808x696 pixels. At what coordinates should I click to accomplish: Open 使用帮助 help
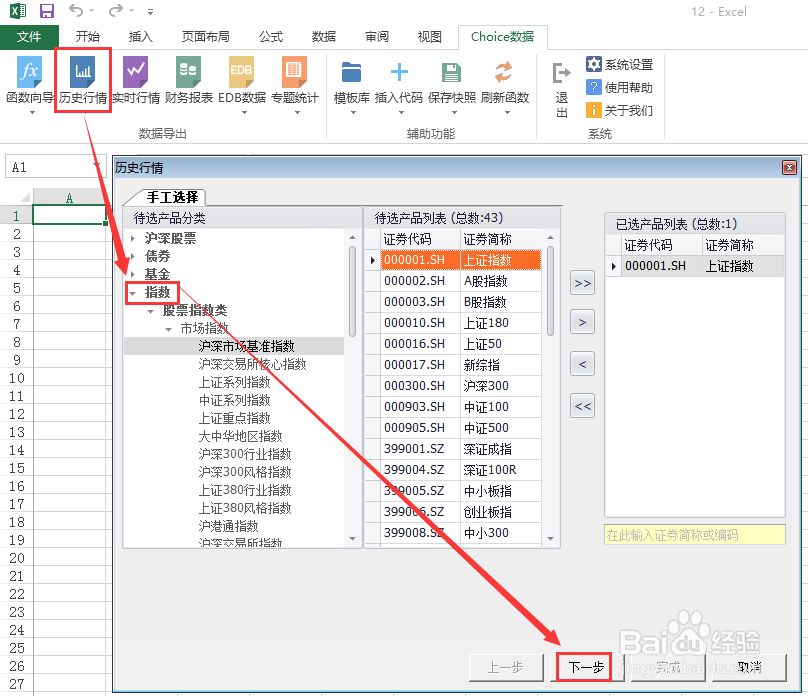(619, 87)
